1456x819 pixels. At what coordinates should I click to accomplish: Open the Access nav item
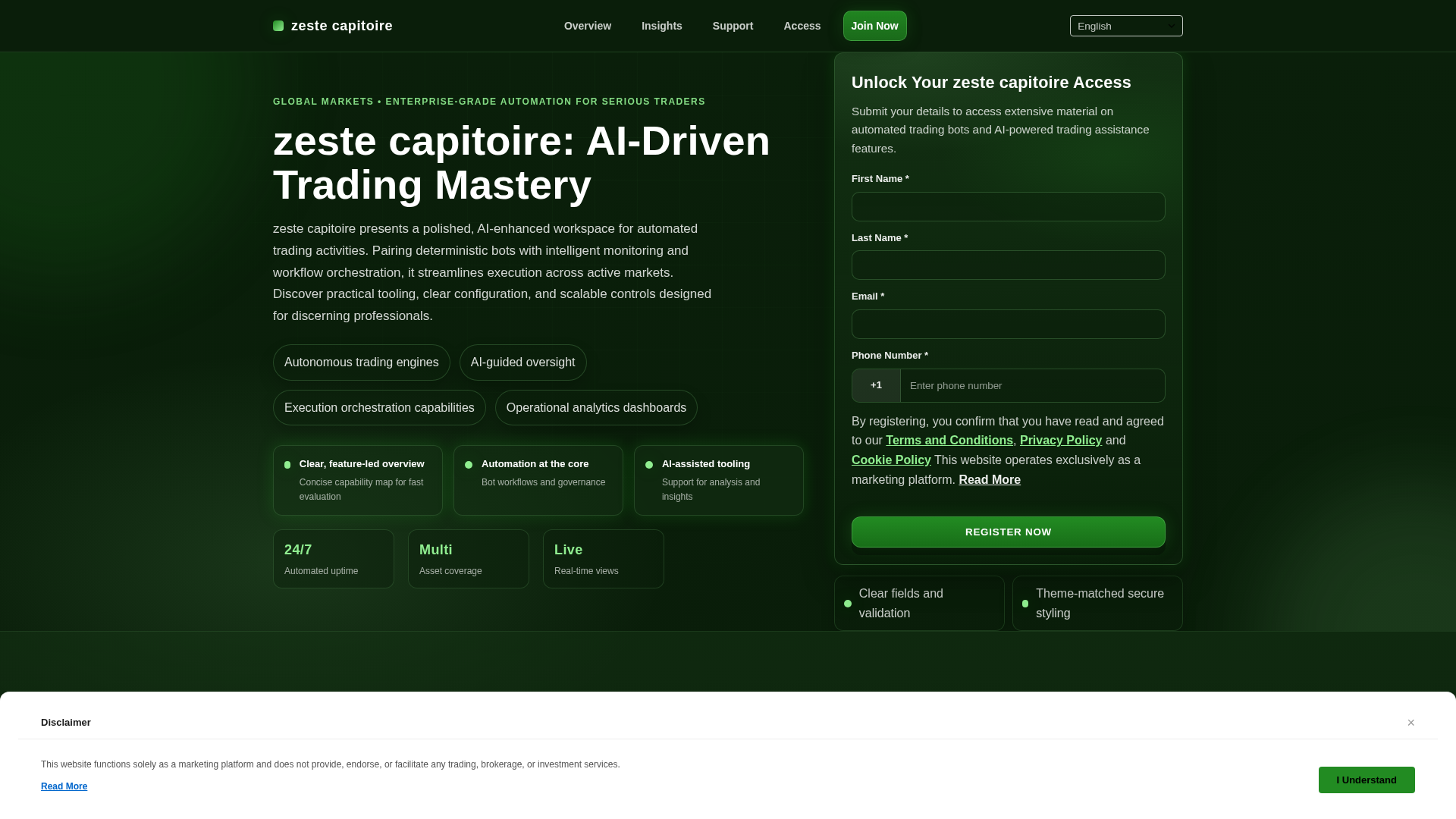(802, 26)
